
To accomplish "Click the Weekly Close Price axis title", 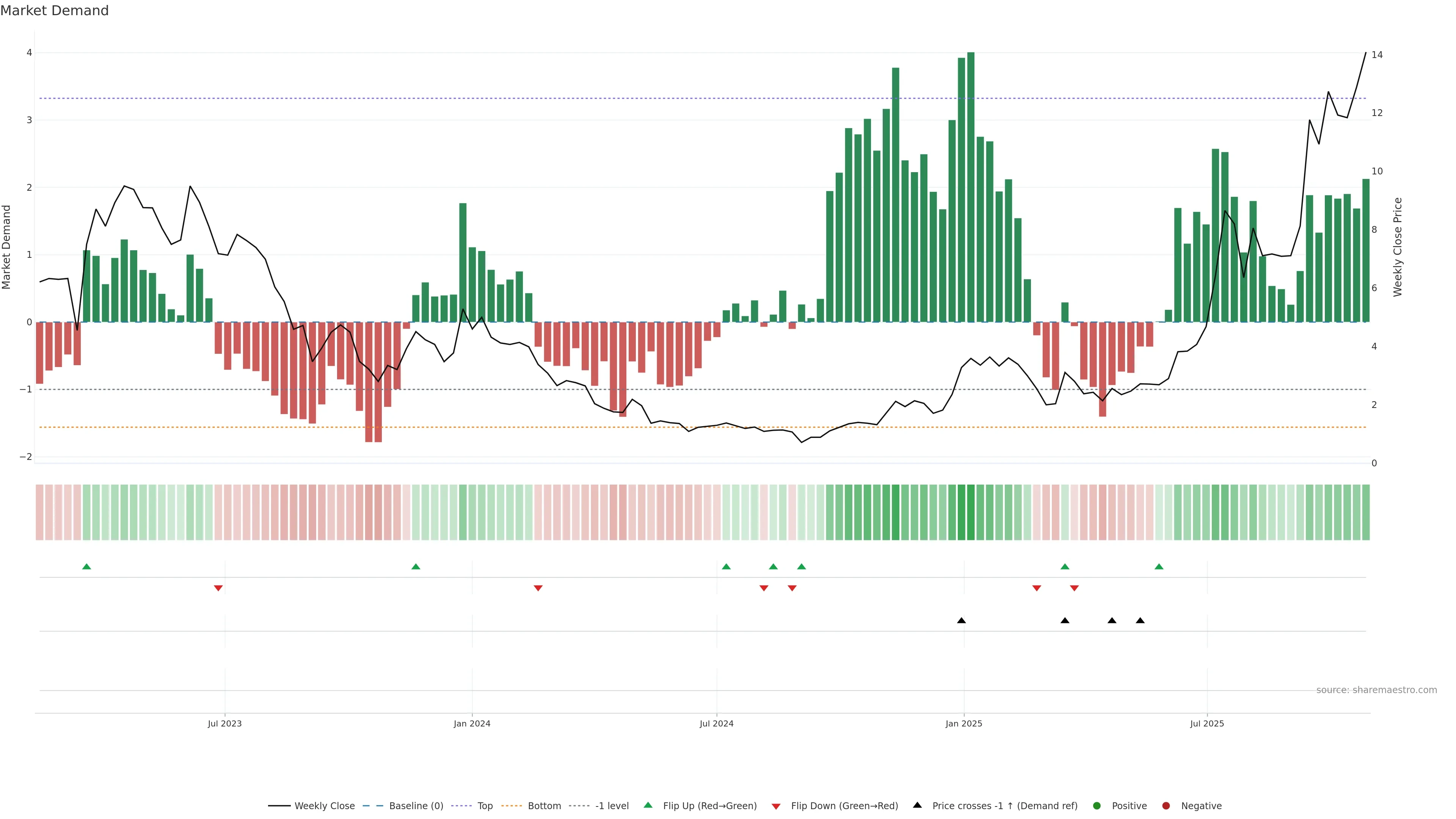I will (1398, 247).
